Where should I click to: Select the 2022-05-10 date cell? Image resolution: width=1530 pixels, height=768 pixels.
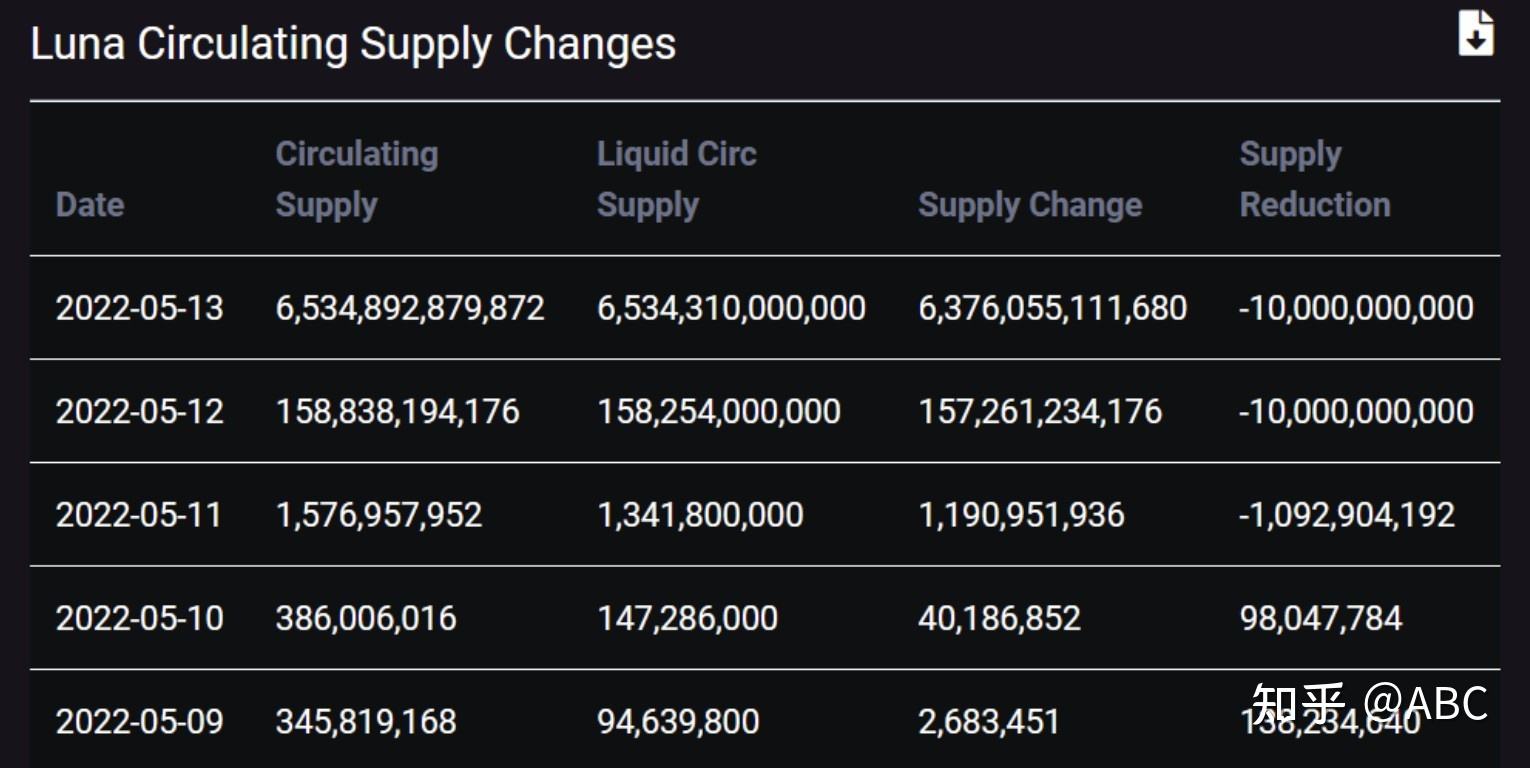[139, 618]
